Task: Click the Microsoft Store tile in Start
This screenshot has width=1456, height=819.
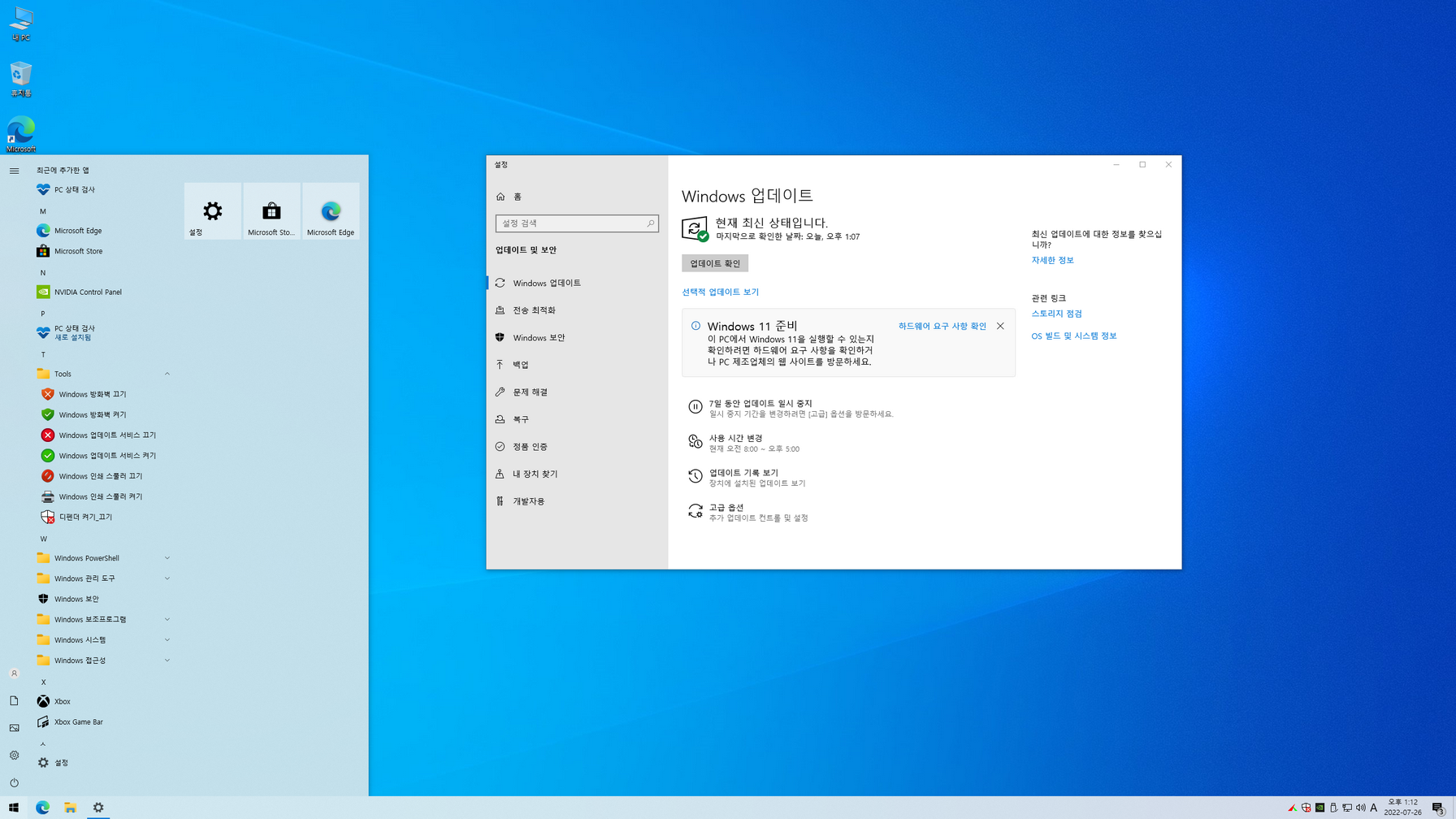Action: coord(271,211)
